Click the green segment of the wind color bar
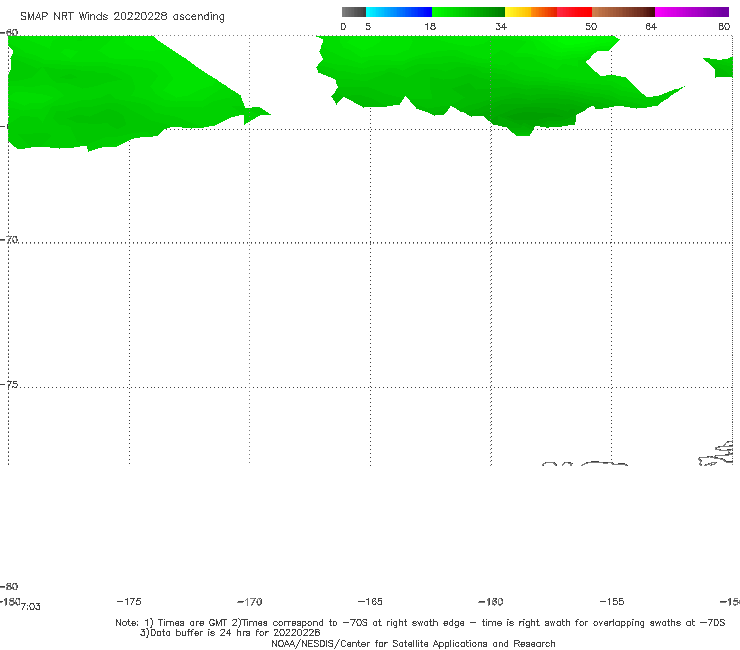This screenshot has height=650, width=740. coord(468,12)
